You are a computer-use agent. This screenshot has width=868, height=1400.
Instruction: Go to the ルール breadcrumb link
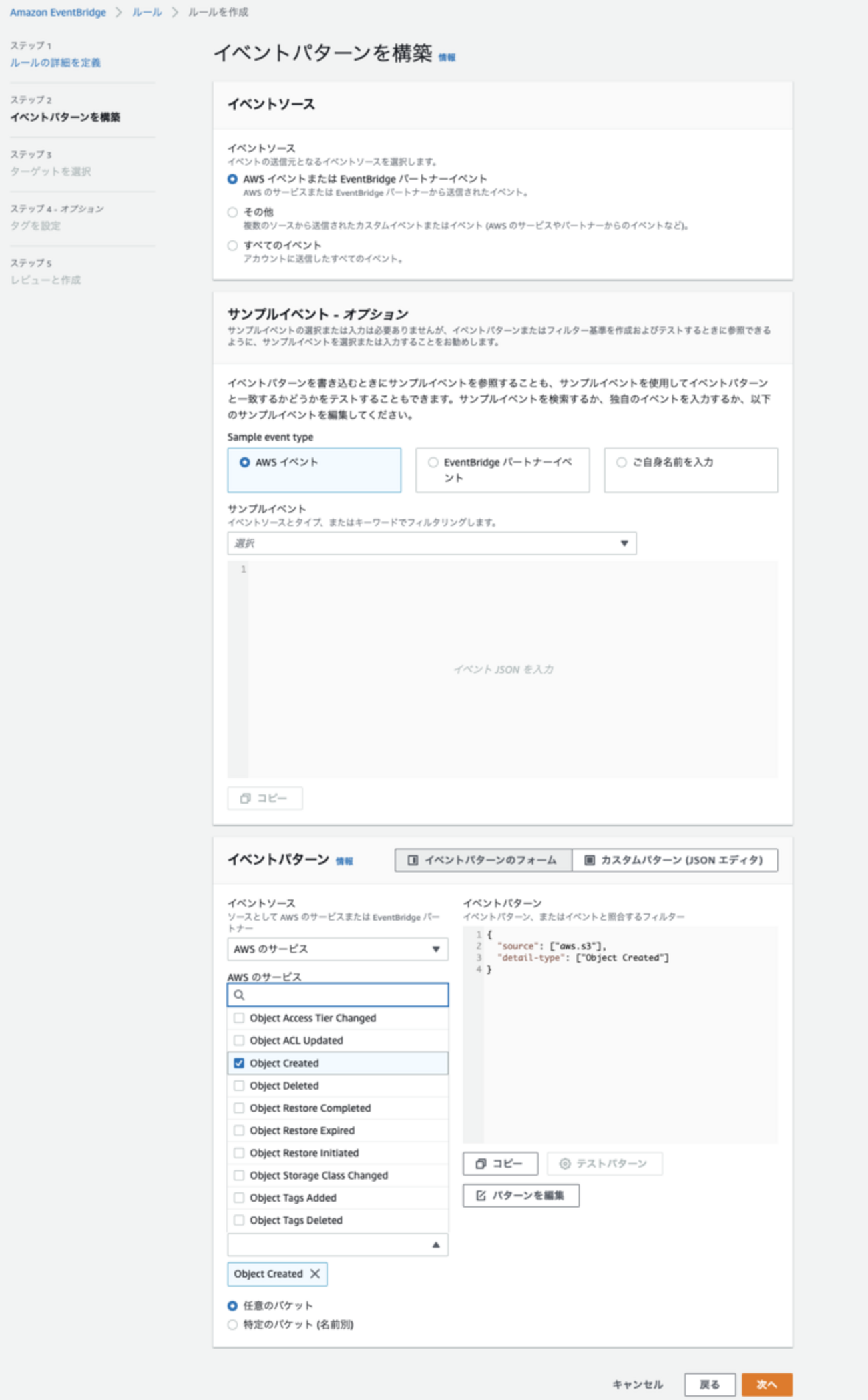point(147,12)
